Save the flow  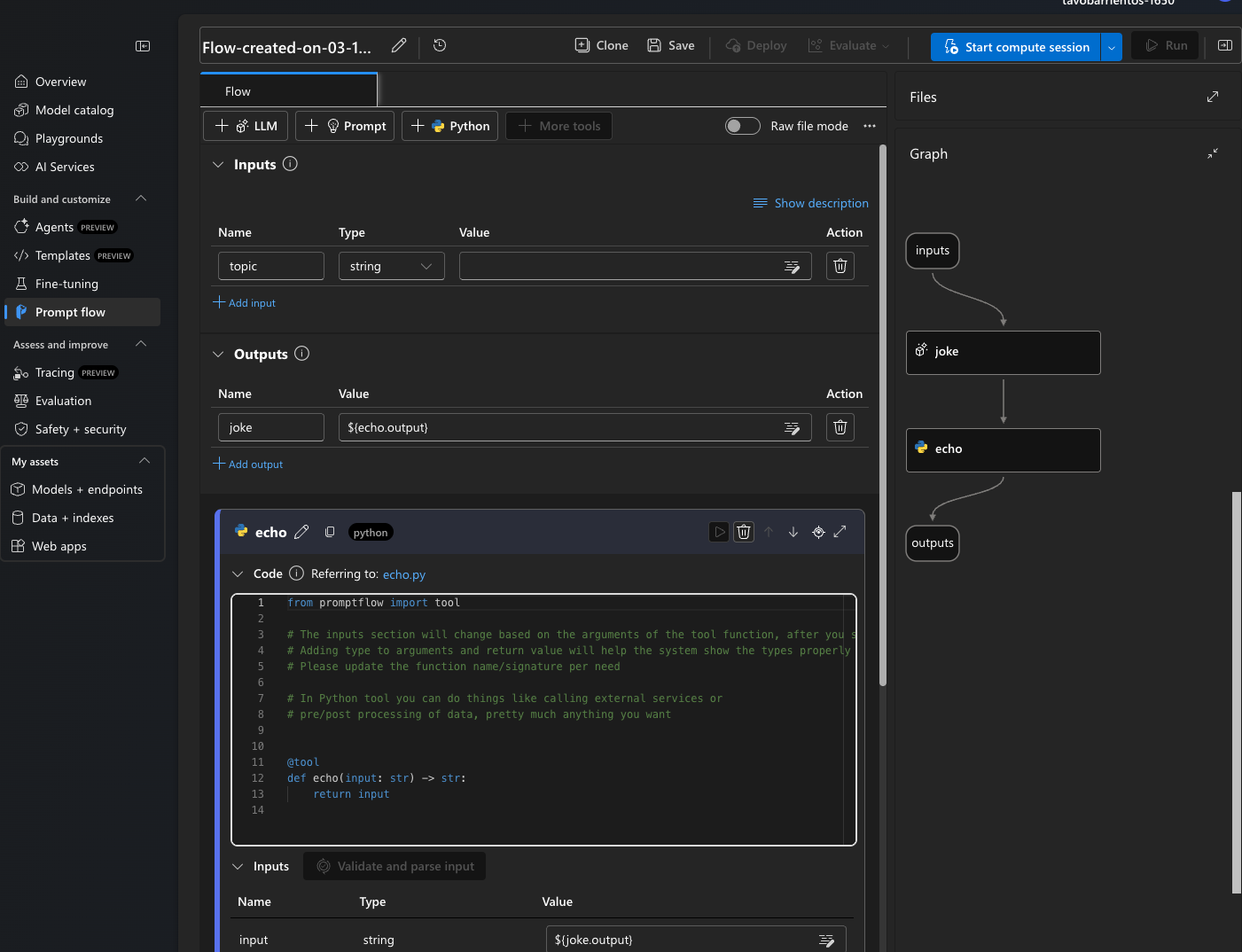[671, 45]
